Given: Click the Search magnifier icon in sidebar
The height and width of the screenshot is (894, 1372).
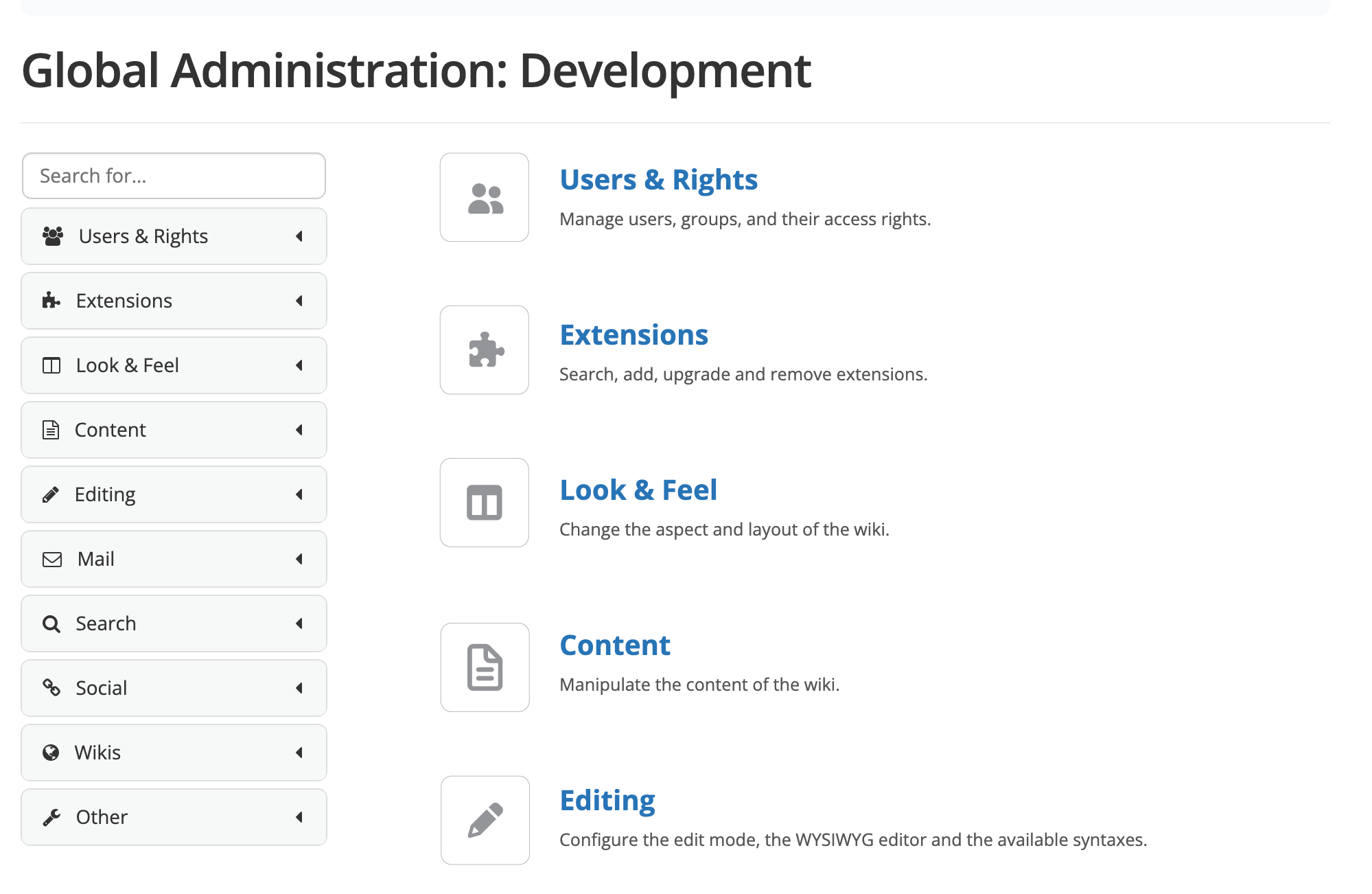Looking at the screenshot, I should (x=51, y=624).
